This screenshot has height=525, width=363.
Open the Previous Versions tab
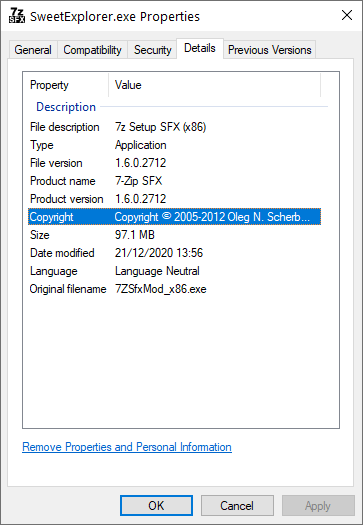click(x=270, y=50)
